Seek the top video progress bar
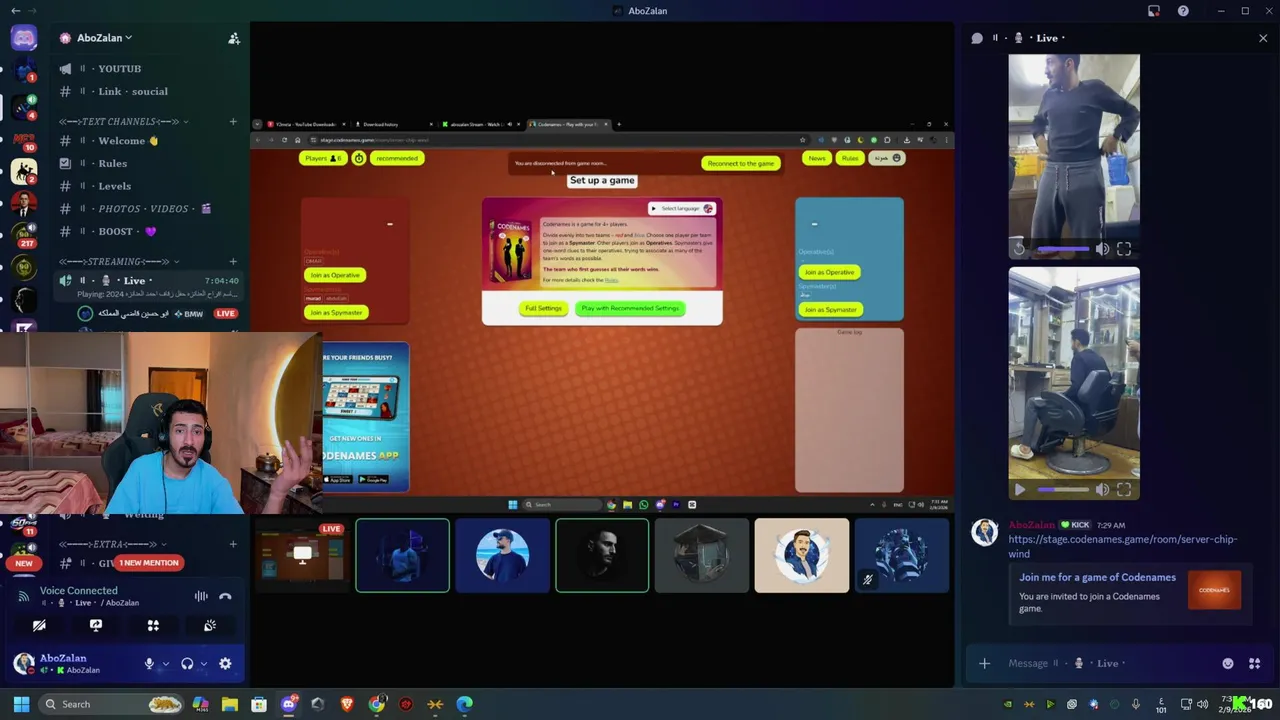This screenshot has width=1280, height=720. point(1062,248)
